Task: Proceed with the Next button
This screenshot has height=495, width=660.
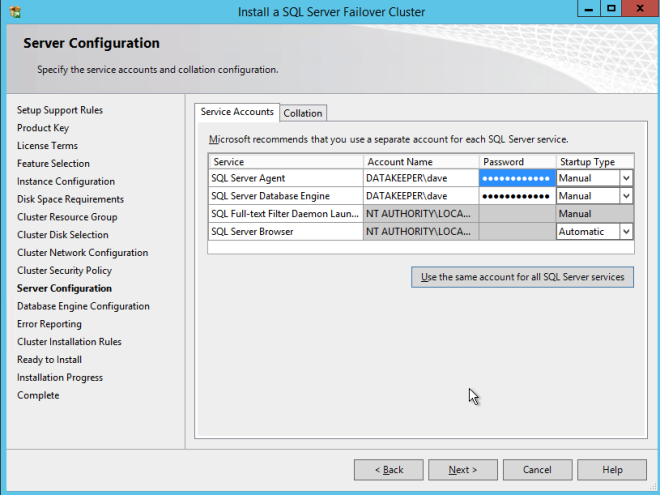Action: [463, 470]
